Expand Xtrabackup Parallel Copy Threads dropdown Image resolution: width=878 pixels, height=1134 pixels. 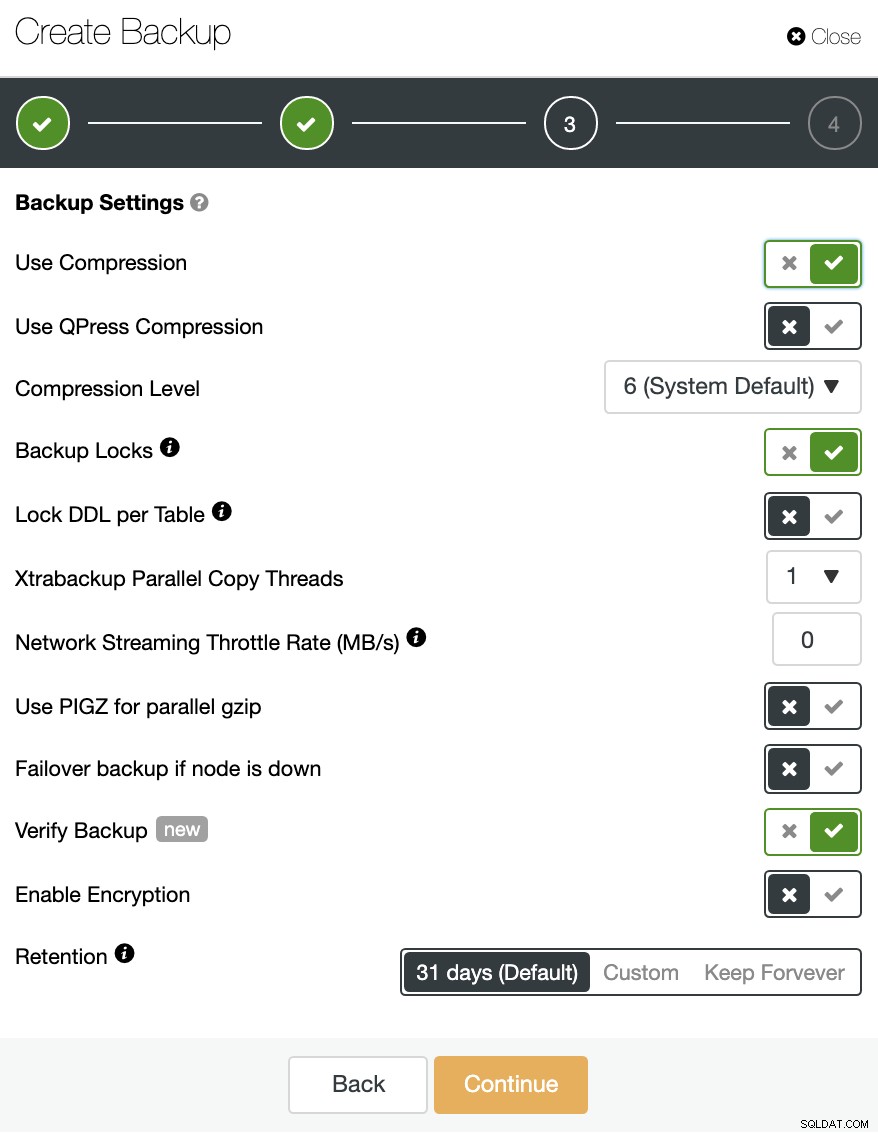pyautogui.click(x=814, y=576)
